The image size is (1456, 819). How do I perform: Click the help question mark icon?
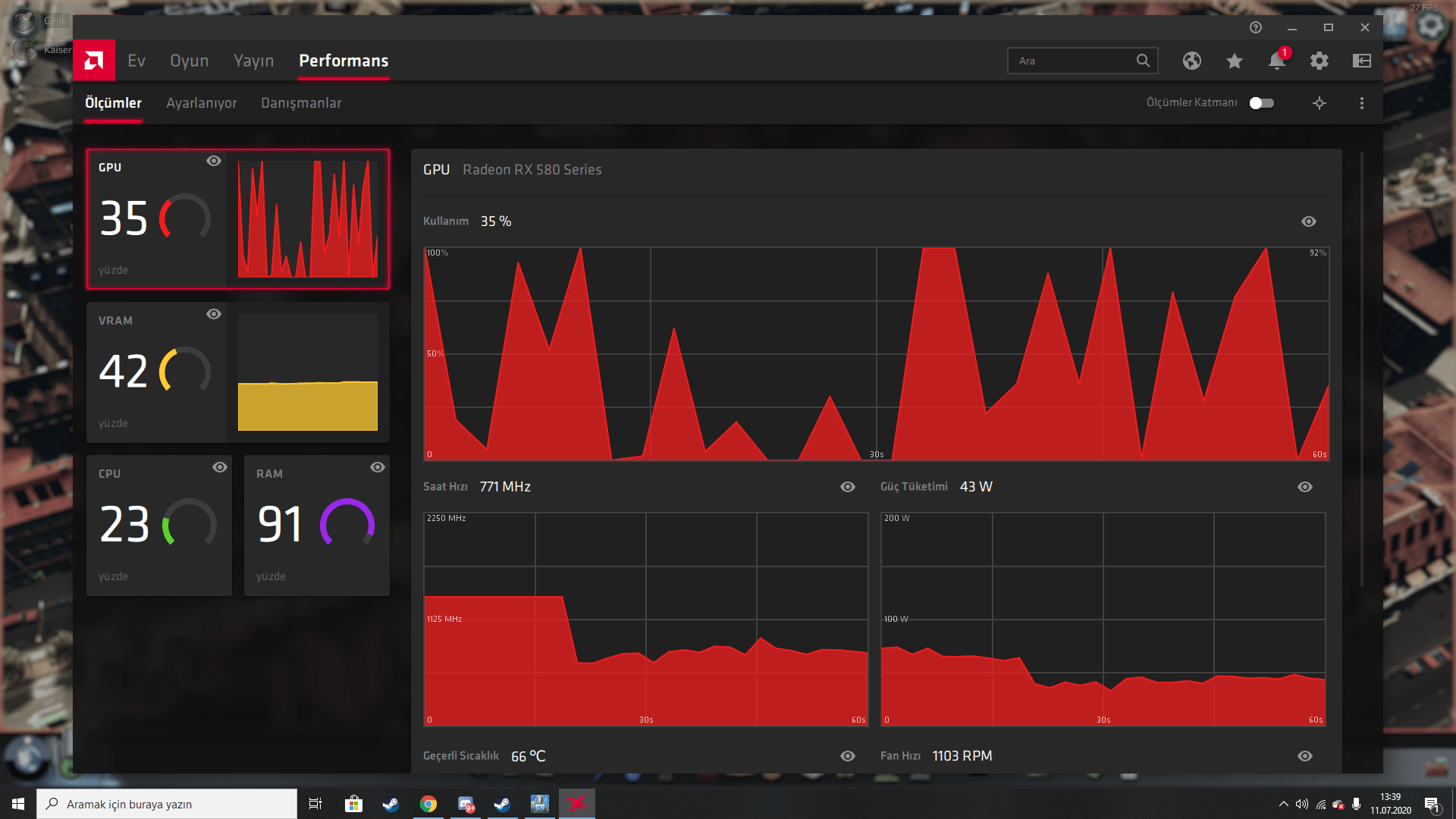coord(1256,27)
